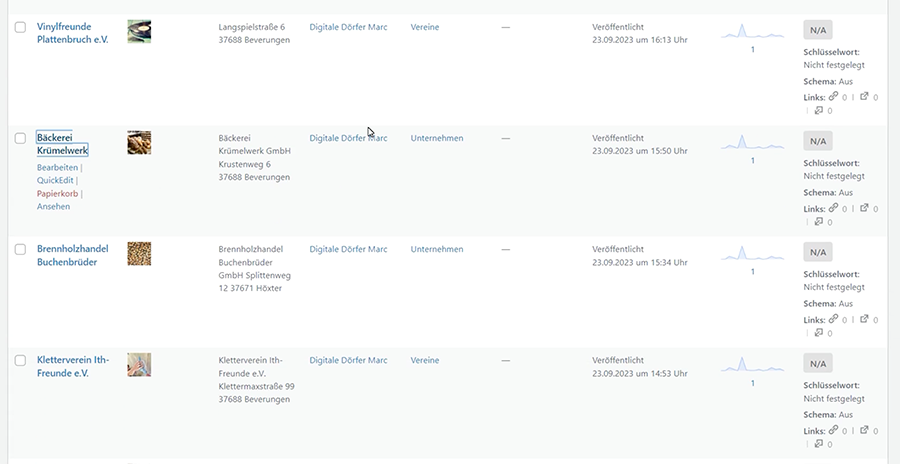
Task: Check the Brennholzhandel Buchenbrüder row checkbox
Action: [x=20, y=249]
